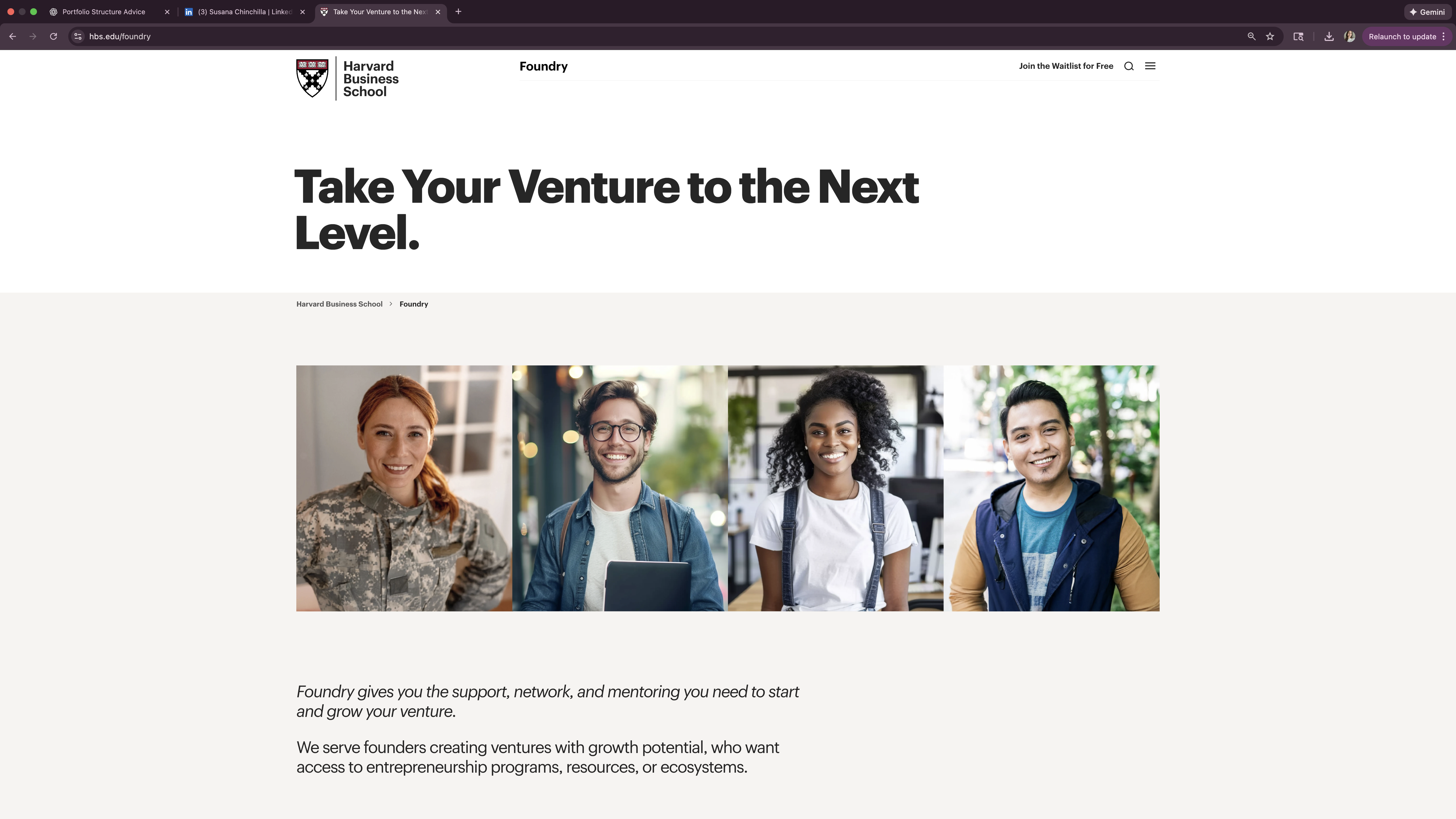Open the site search magnifier icon

pos(1129,66)
